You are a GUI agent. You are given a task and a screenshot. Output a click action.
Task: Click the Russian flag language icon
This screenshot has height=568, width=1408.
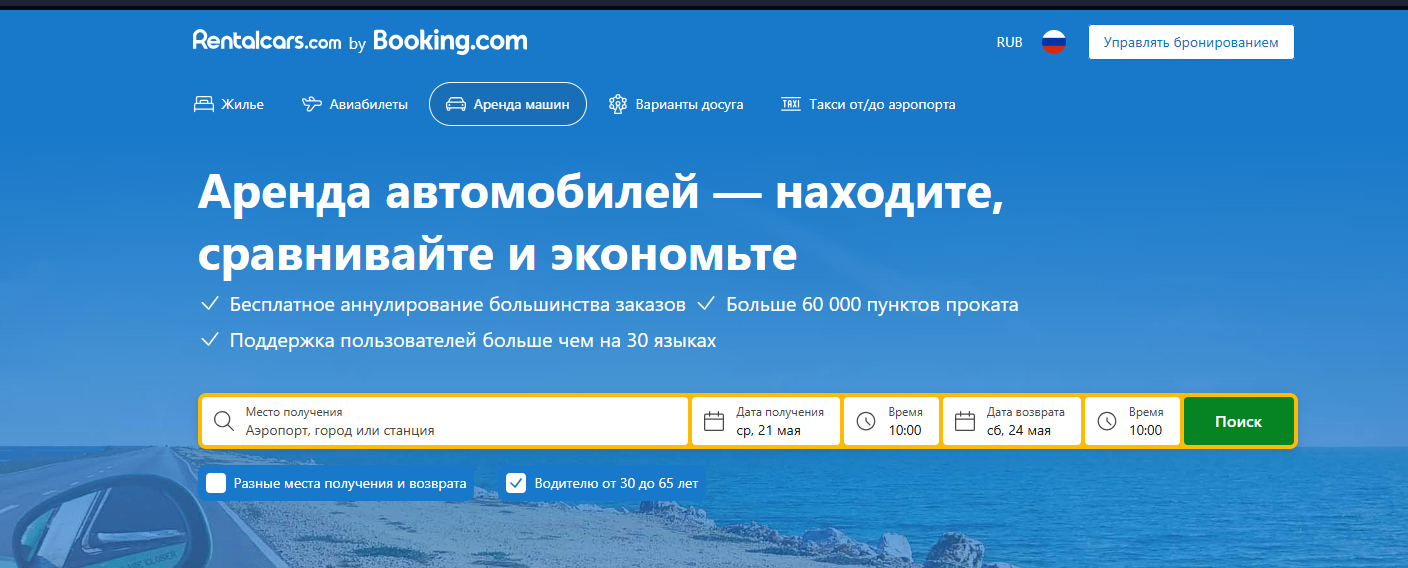pyautogui.click(x=1054, y=42)
